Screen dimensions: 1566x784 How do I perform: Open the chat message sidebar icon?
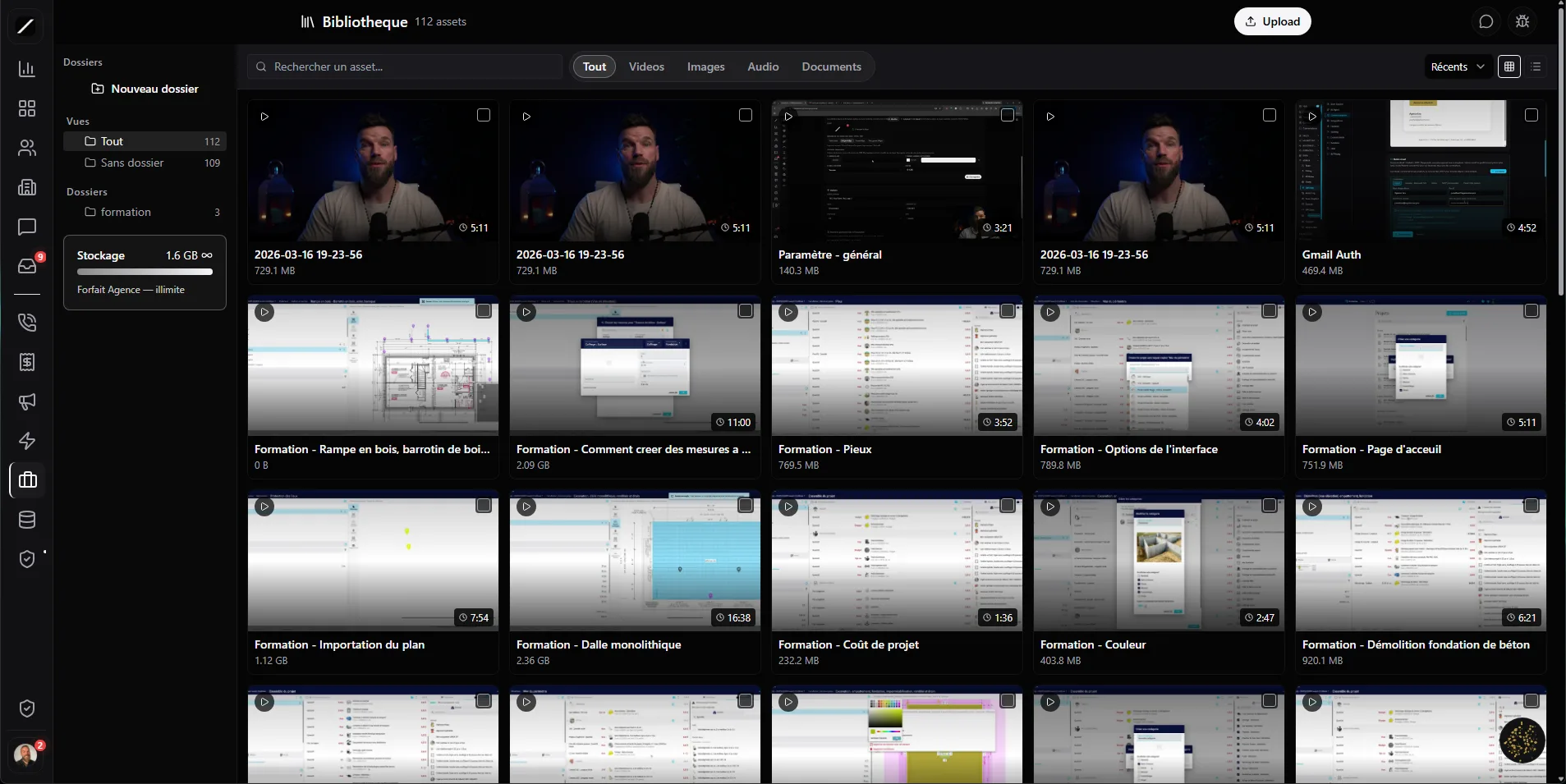pyautogui.click(x=27, y=227)
